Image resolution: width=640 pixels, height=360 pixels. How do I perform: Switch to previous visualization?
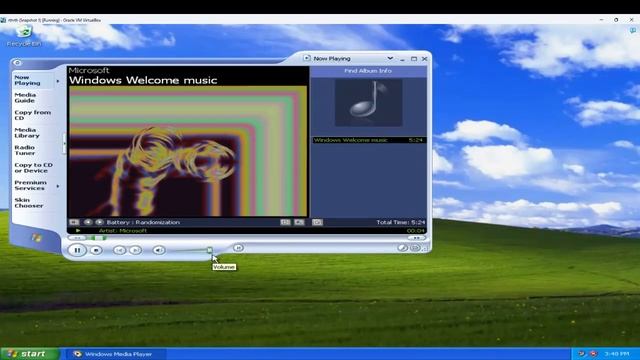coord(88,222)
